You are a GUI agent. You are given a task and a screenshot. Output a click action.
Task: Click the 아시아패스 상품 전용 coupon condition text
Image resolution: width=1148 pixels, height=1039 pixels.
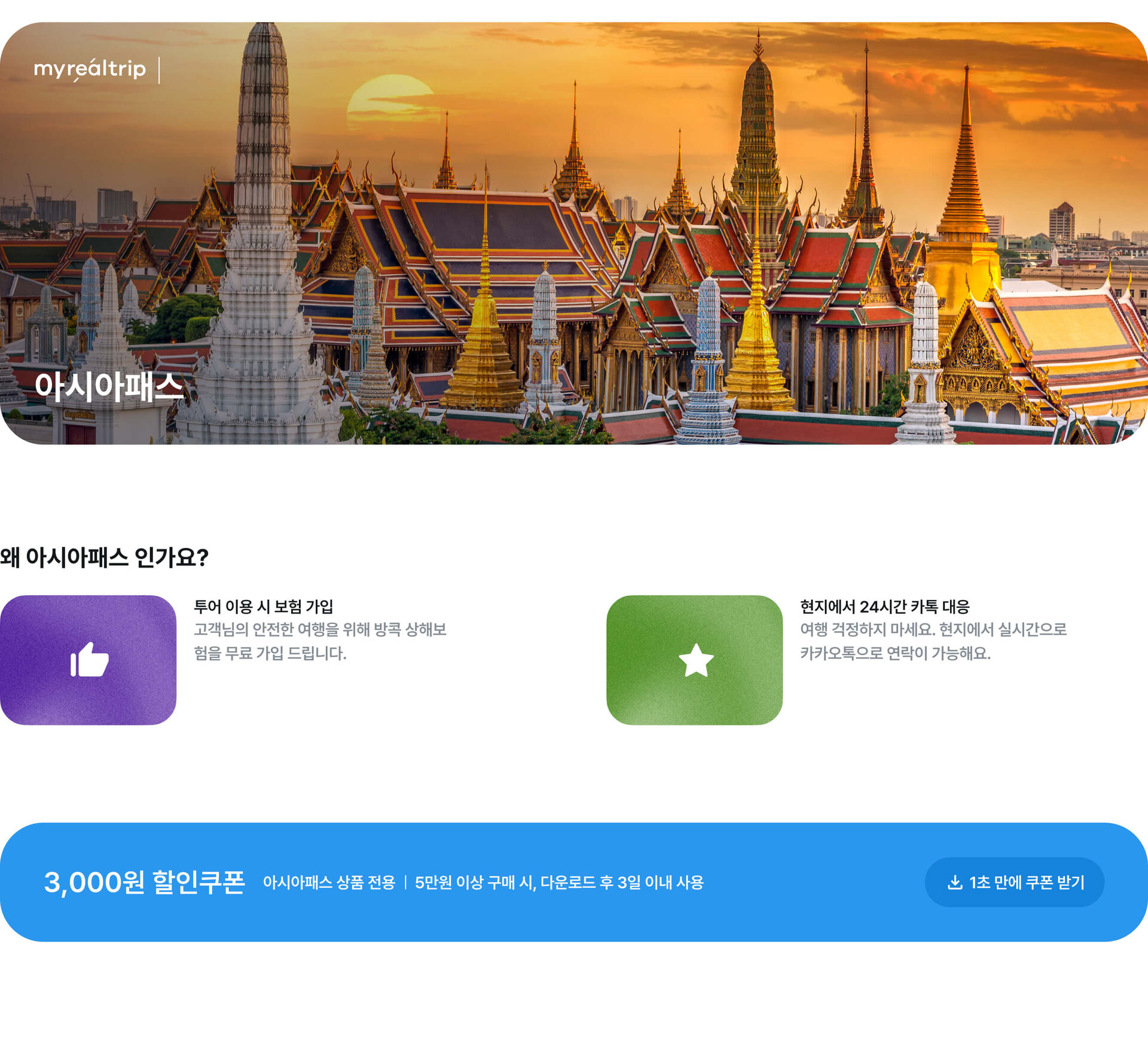coord(329,882)
